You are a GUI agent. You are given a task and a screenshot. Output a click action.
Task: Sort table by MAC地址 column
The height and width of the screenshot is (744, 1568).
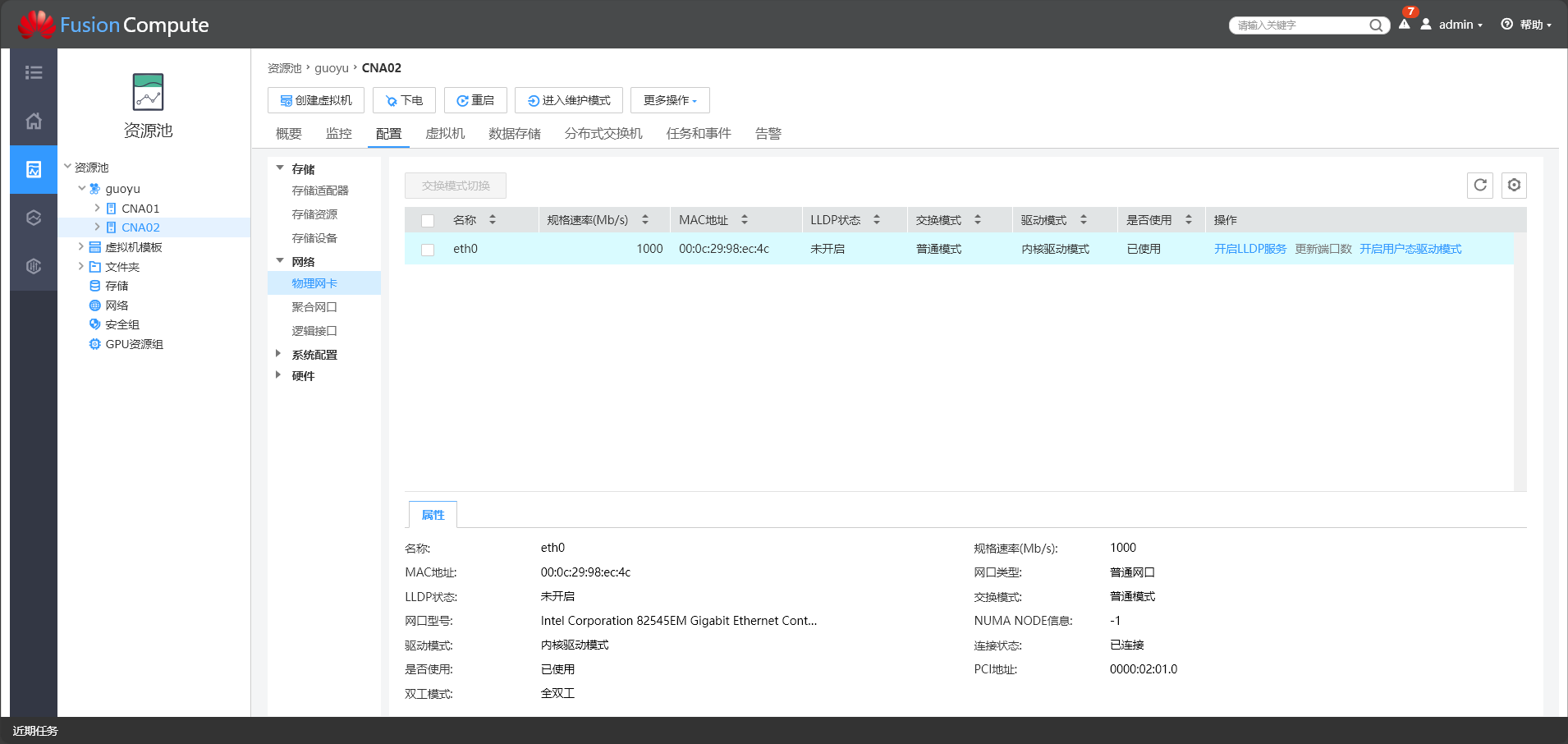(x=745, y=219)
